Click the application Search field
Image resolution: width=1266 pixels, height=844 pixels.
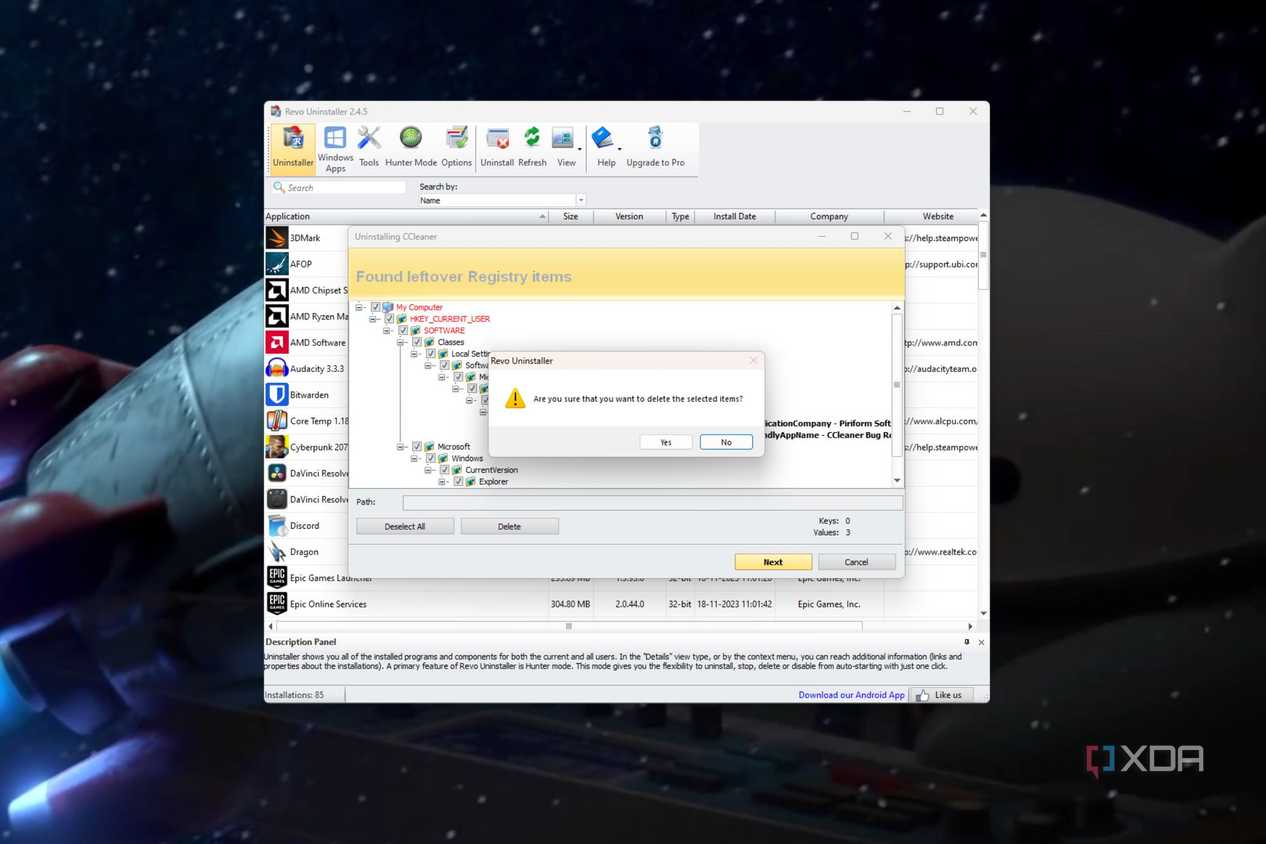(339, 187)
